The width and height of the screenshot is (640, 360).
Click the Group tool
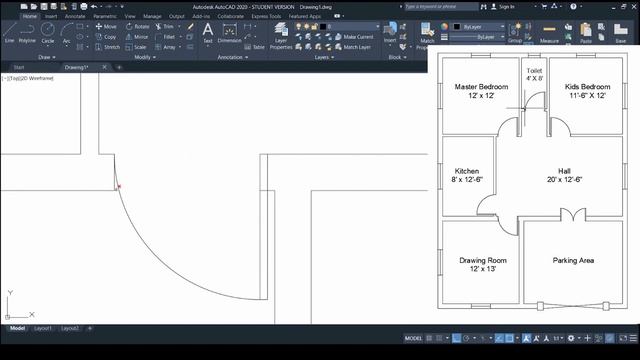click(515, 33)
